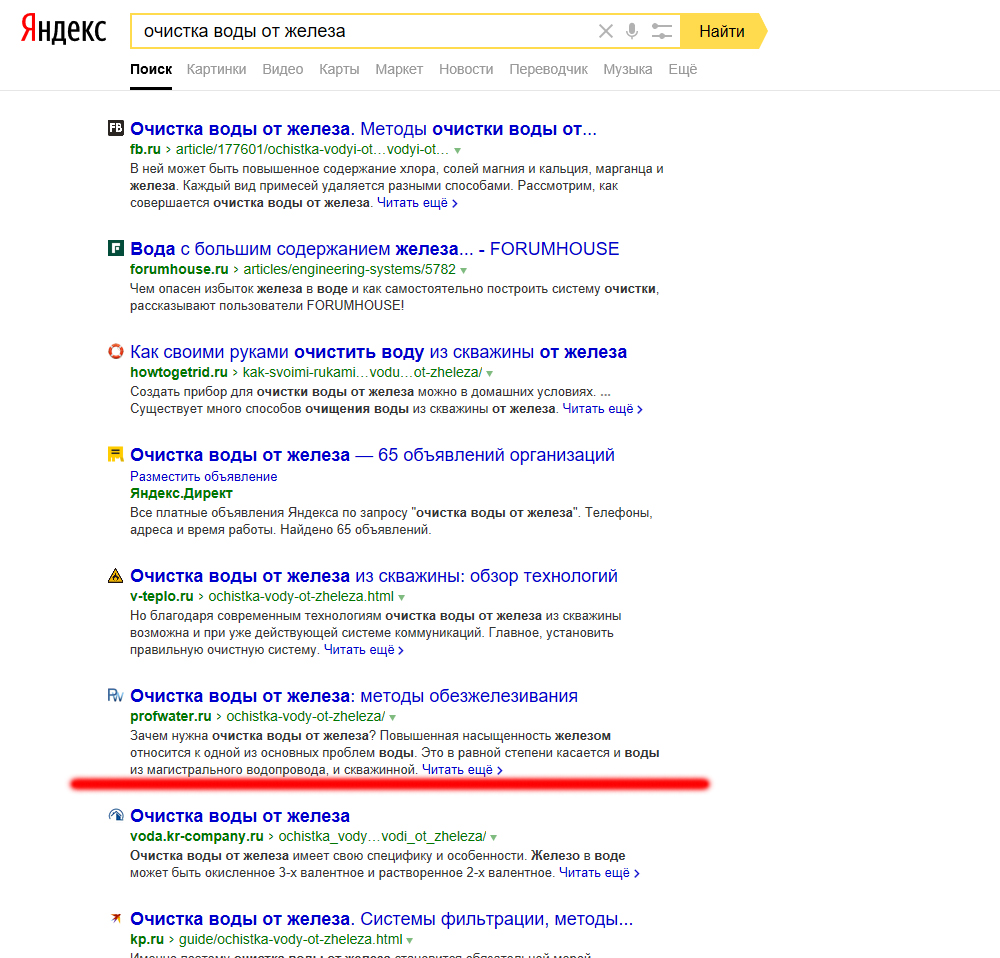Click 'Читать ещё' in howtogetrid.ru snippet

pyautogui.click(x=603, y=409)
